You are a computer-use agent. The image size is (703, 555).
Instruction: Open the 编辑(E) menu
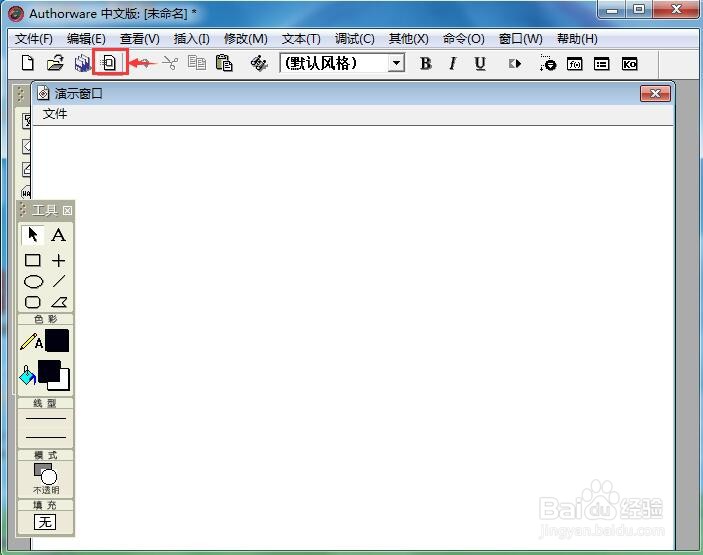point(86,39)
